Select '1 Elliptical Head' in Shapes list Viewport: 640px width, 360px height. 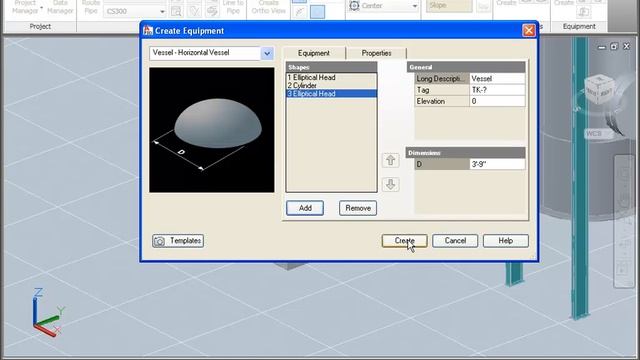pos(331,78)
